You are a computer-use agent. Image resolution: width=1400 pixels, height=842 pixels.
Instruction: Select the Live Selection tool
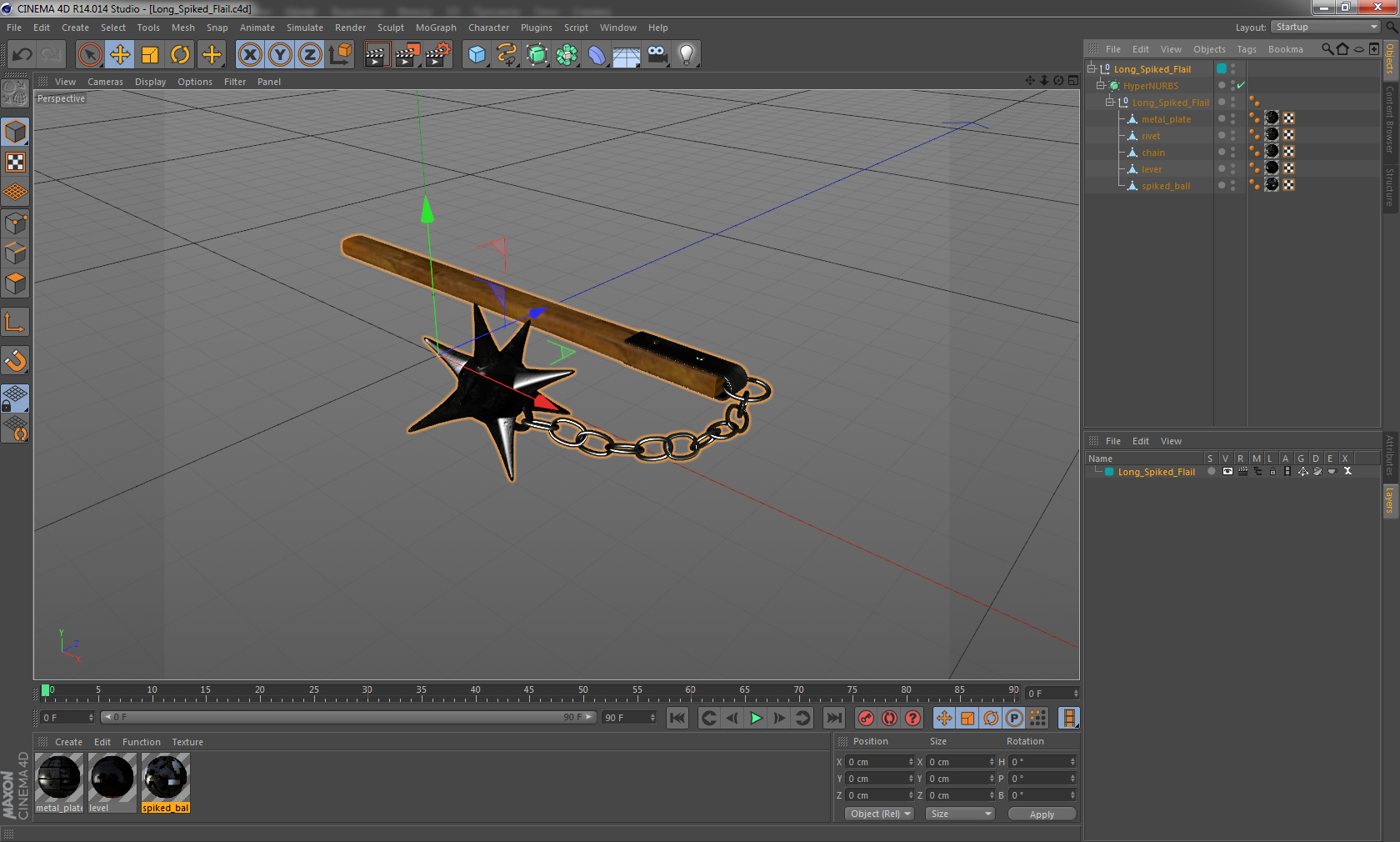[90, 55]
